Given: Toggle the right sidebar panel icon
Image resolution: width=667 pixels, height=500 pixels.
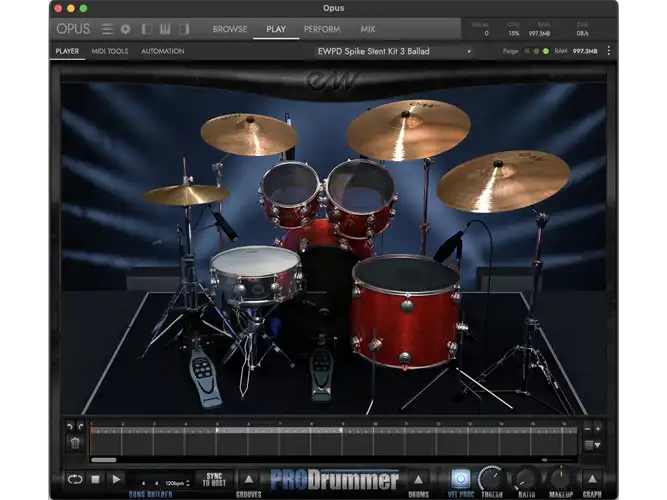Looking at the screenshot, I should click(x=184, y=29).
